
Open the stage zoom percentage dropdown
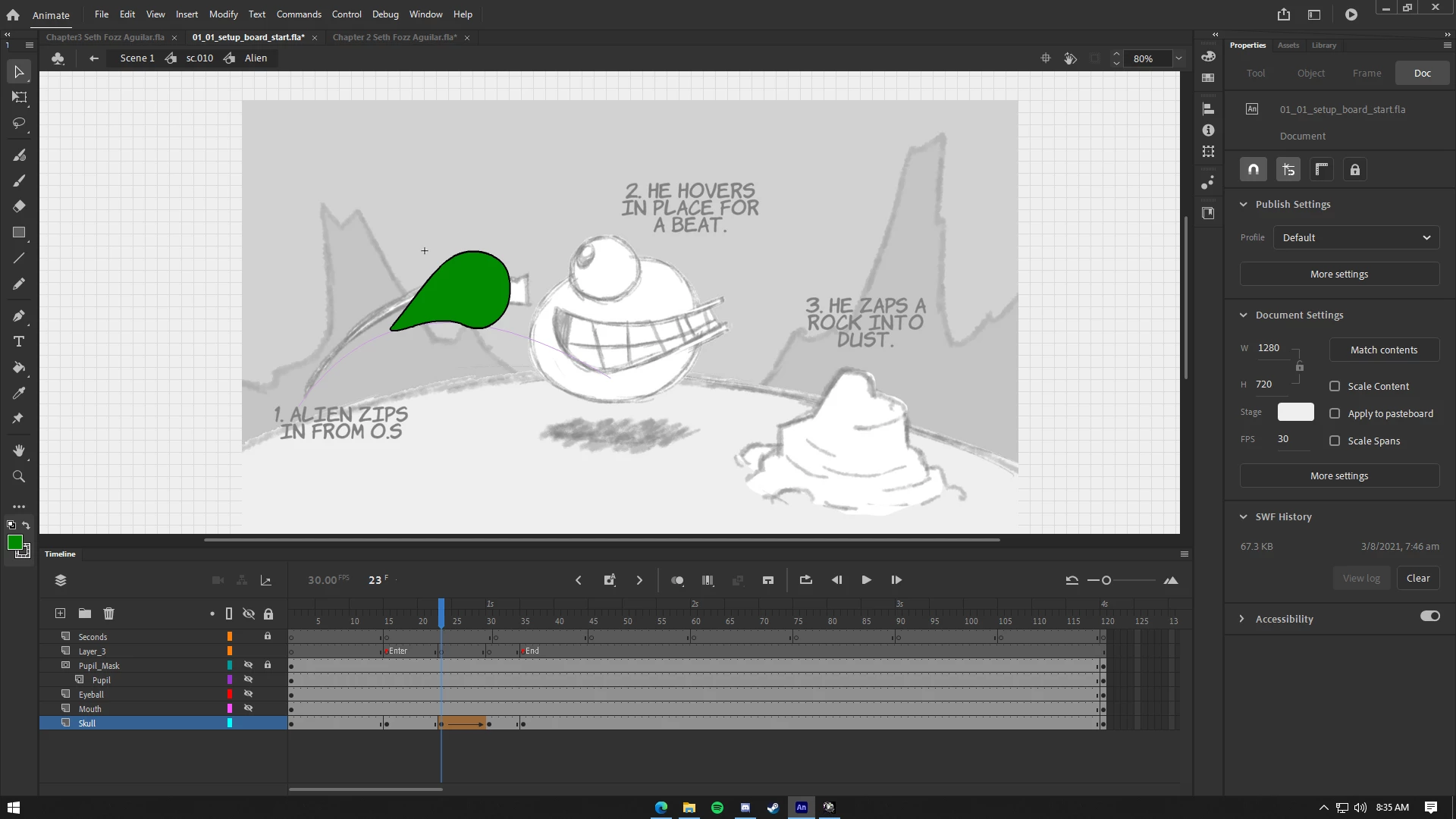click(x=1178, y=58)
